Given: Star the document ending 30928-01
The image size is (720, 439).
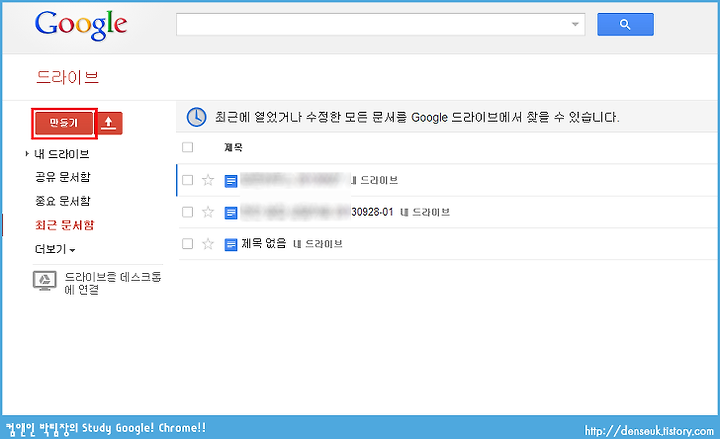Looking at the screenshot, I should click(x=208, y=212).
